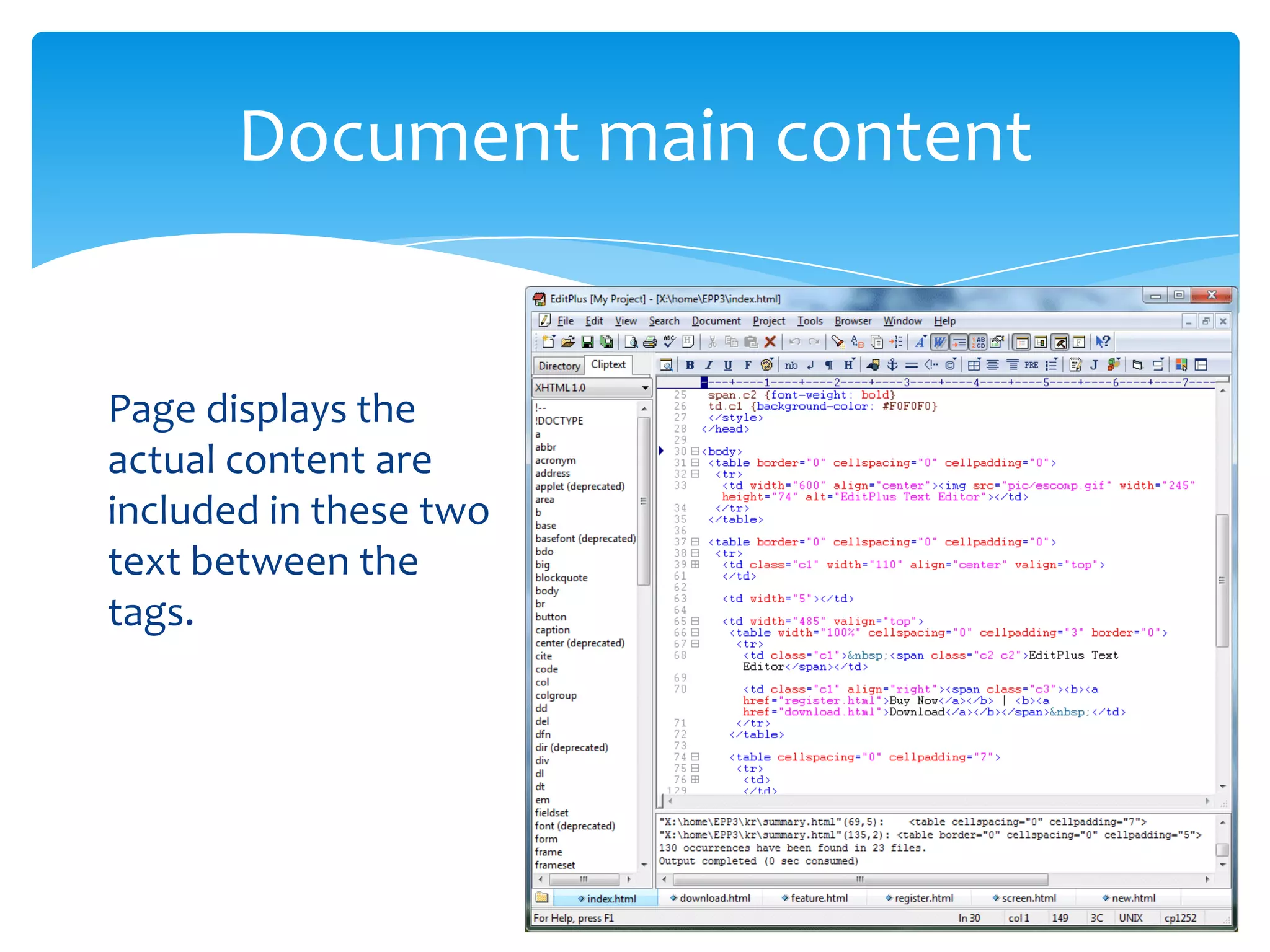Screen dimensions: 1270x952
Task: Open the Tools menu
Action: pos(810,320)
